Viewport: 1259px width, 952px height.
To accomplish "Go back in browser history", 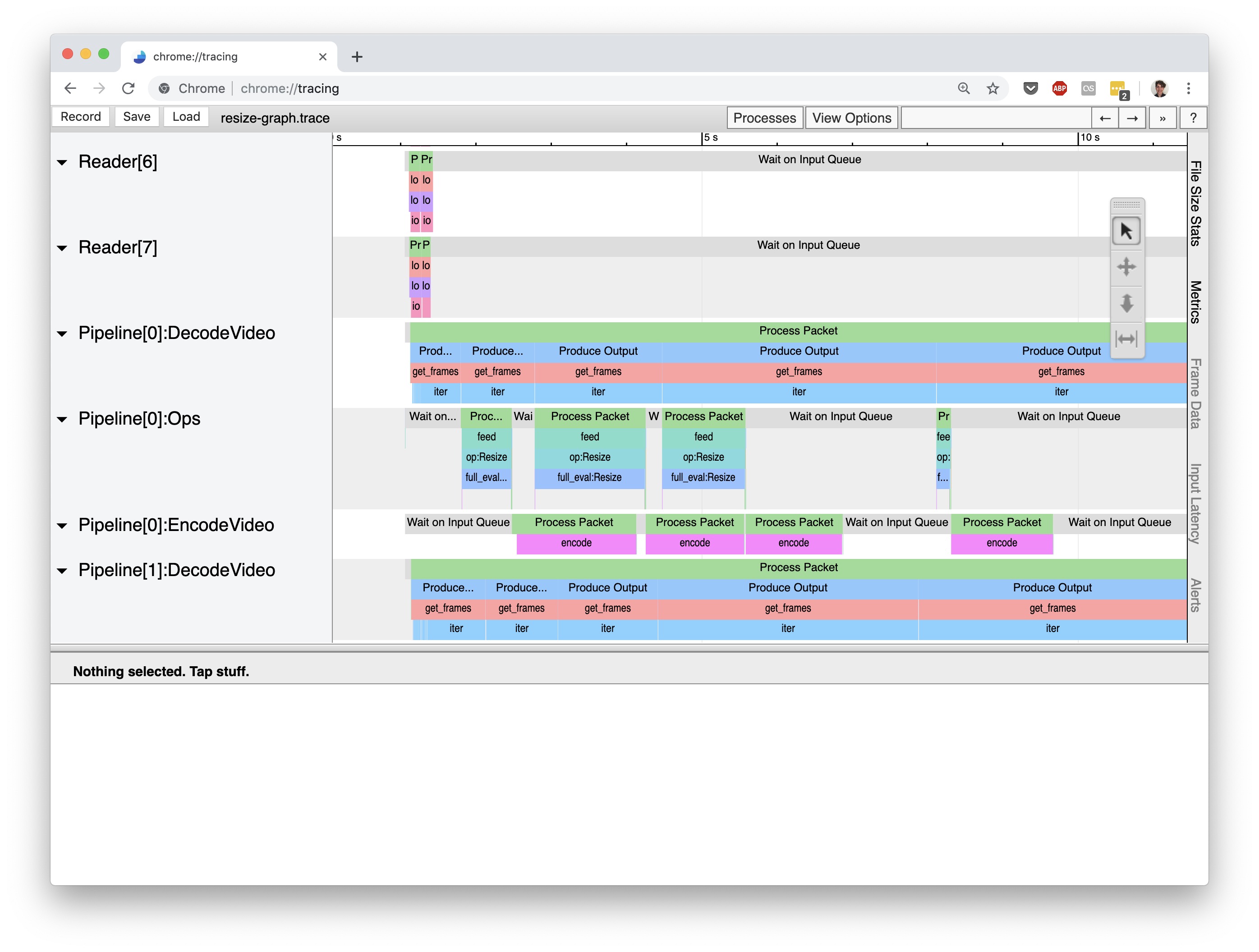I will [x=70, y=88].
